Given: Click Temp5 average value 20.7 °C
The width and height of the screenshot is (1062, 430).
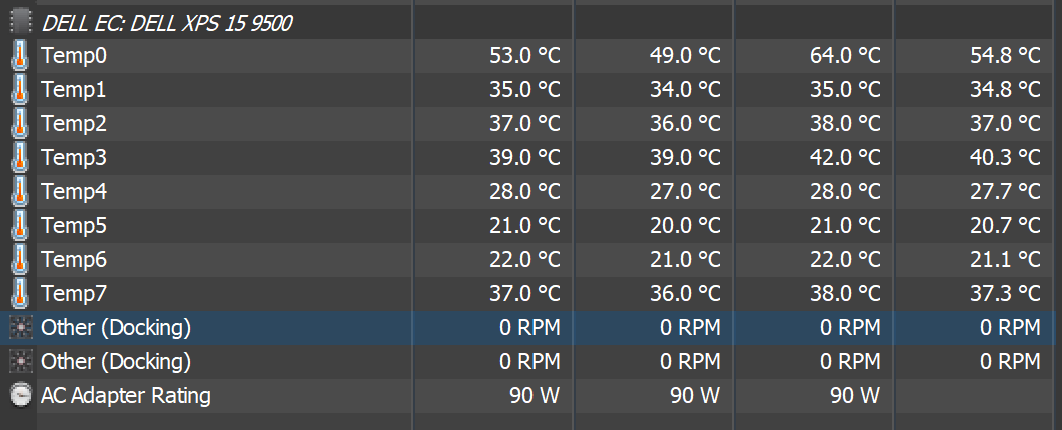Looking at the screenshot, I should point(1005,225).
